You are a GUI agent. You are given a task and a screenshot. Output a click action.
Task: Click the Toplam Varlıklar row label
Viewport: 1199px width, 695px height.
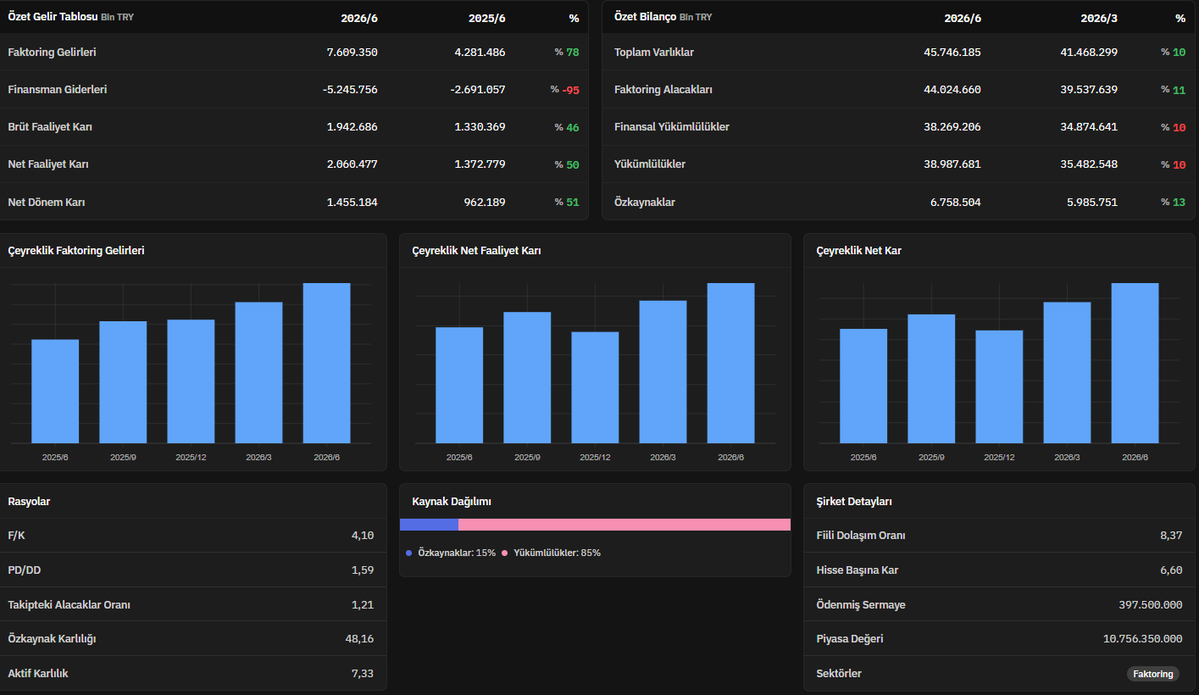(654, 52)
